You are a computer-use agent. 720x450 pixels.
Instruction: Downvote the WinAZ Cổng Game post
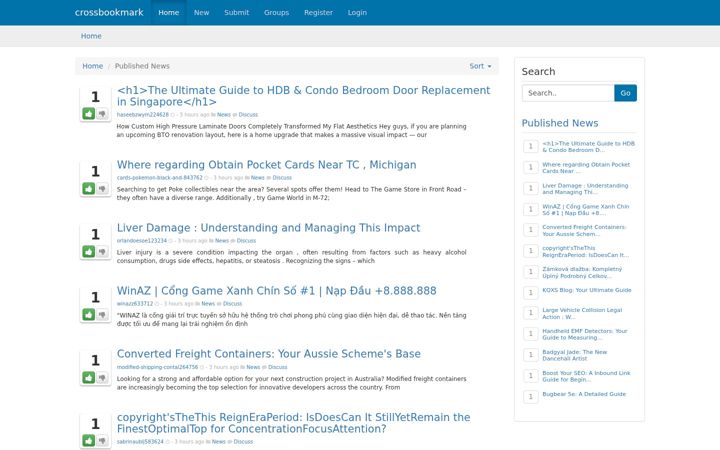pyautogui.click(x=102, y=315)
